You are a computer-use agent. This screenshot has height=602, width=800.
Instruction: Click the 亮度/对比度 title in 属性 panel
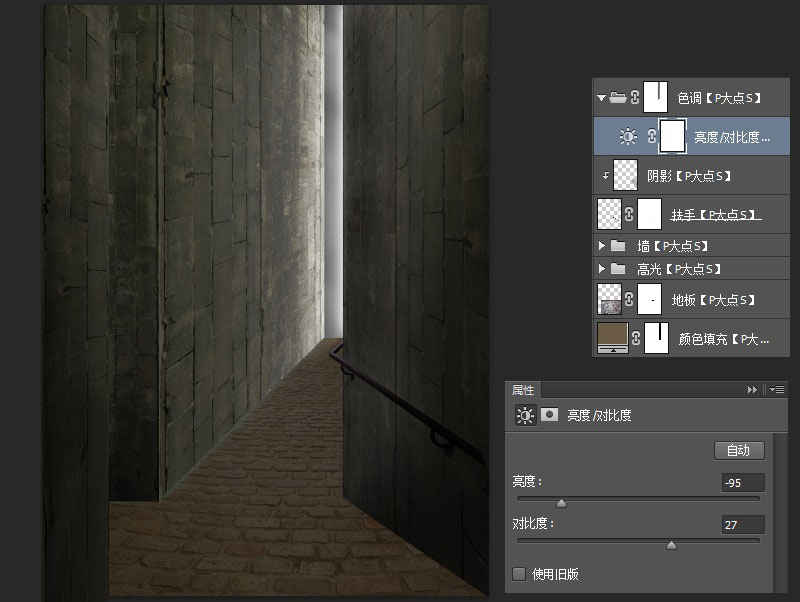(x=599, y=415)
